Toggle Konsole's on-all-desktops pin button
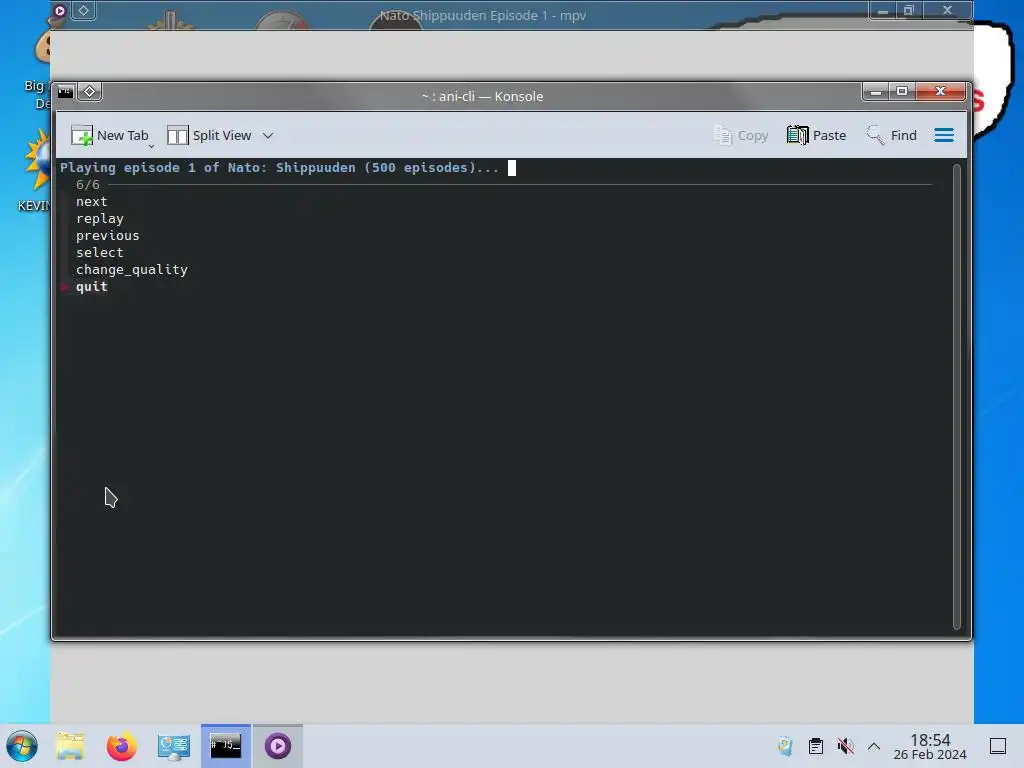Screen dimensions: 1024x768 [x=89, y=92]
